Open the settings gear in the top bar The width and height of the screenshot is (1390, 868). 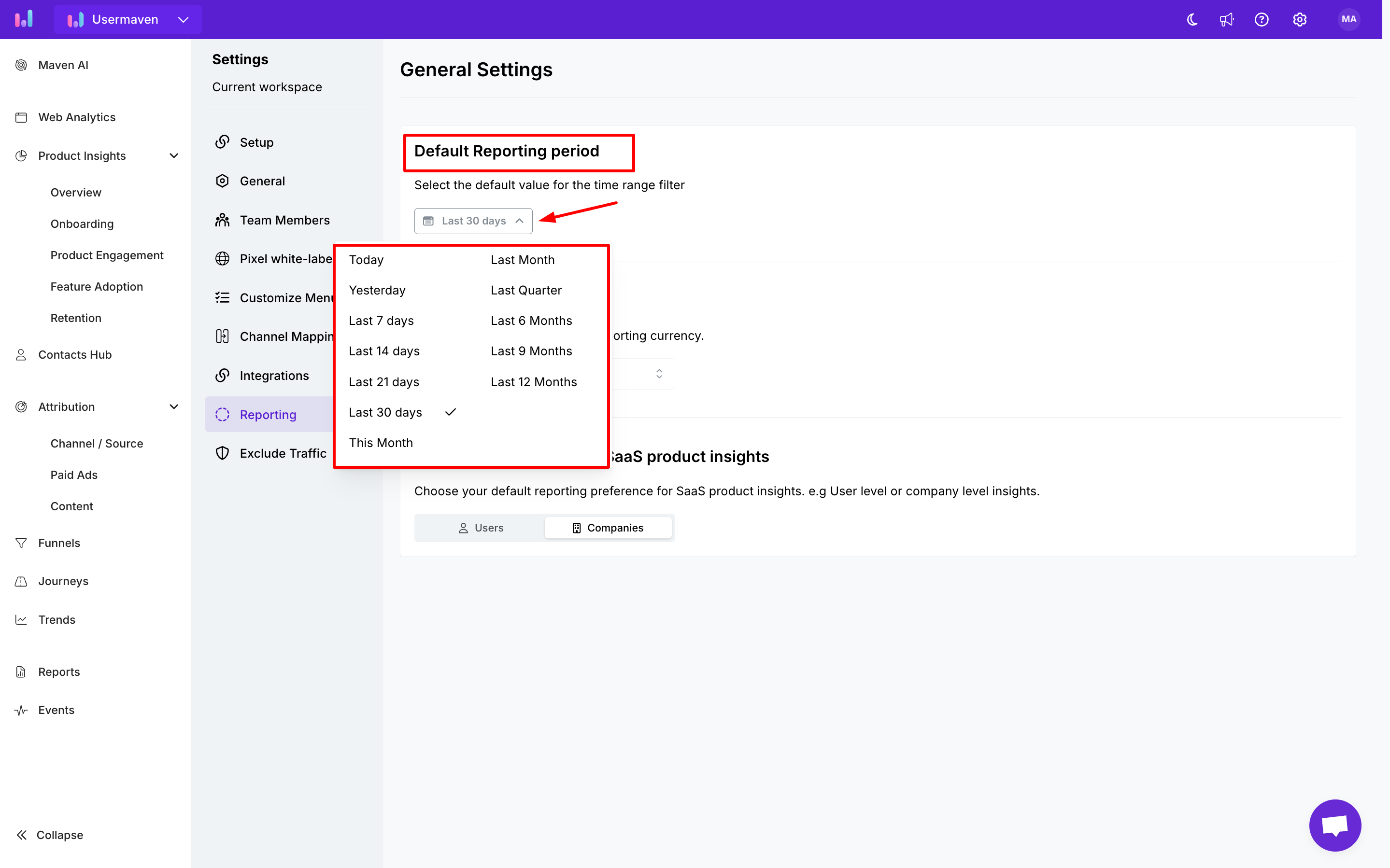1299,19
